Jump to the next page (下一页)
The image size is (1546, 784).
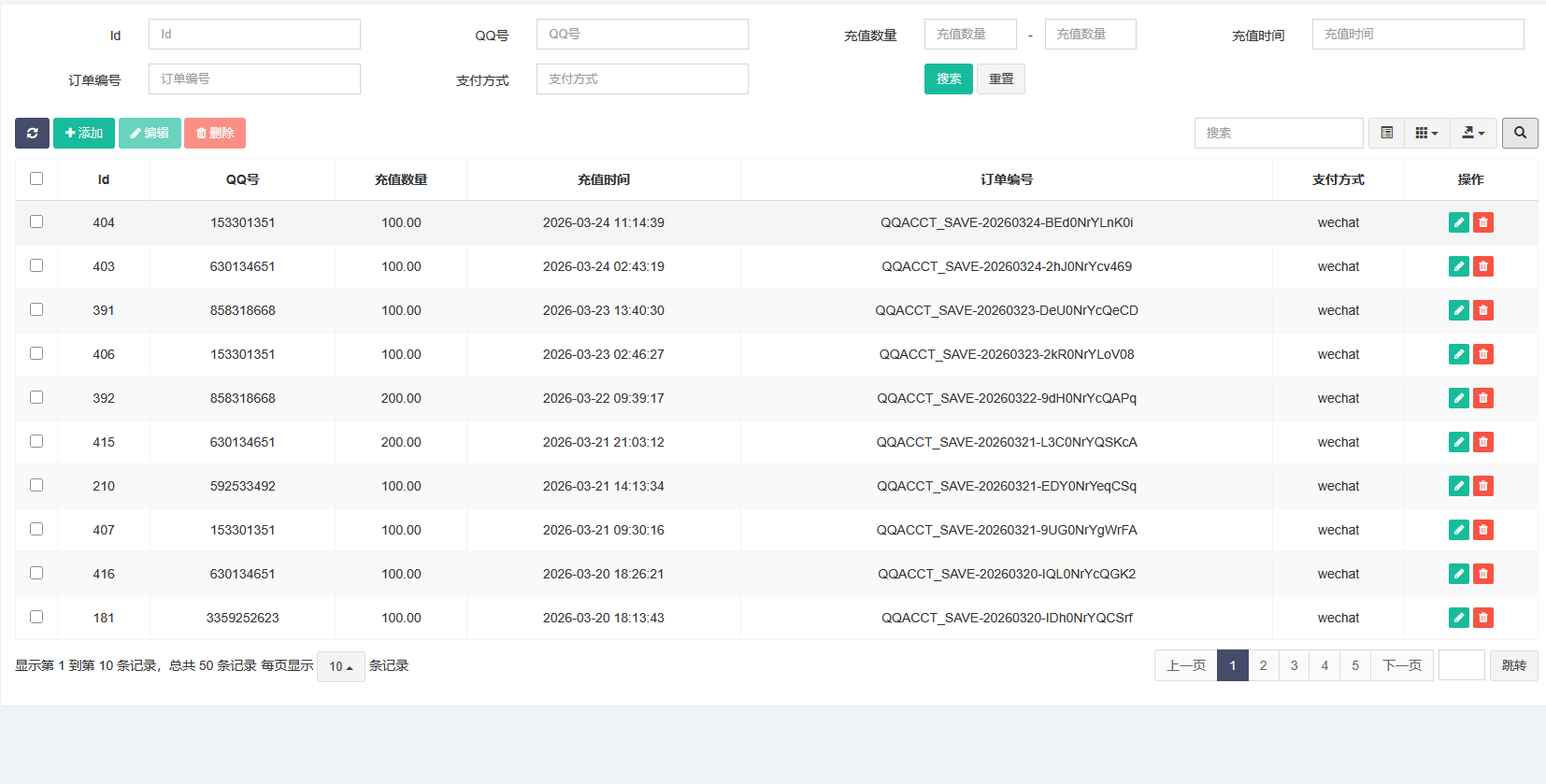click(1401, 665)
